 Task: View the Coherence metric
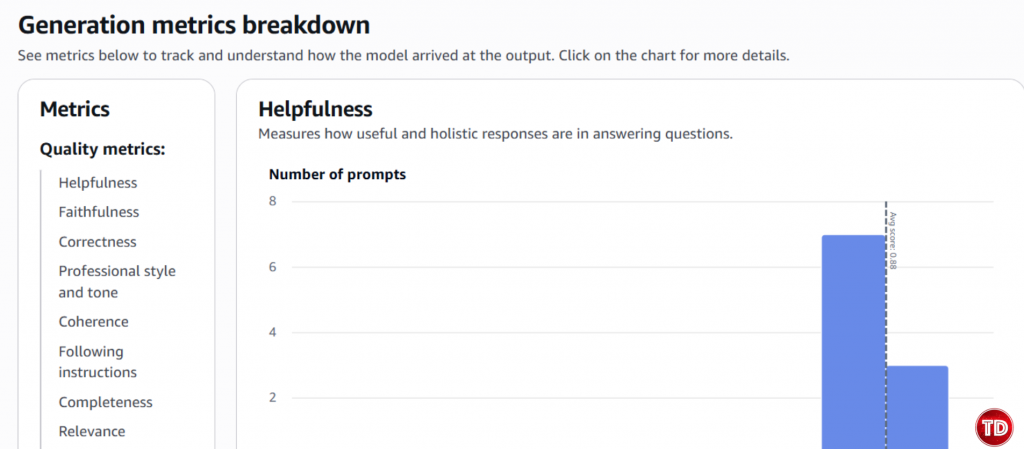[93, 322]
